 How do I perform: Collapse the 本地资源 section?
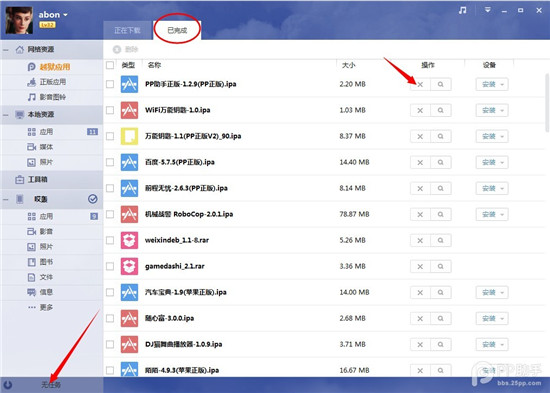[6, 114]
